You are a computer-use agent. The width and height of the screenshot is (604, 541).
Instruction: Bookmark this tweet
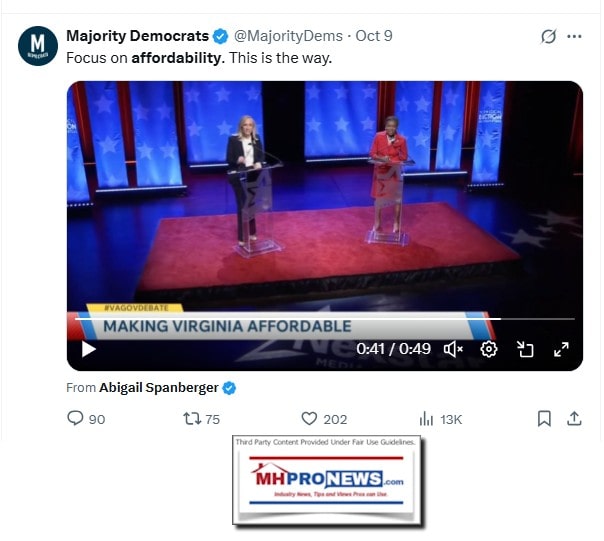(544, 419)
